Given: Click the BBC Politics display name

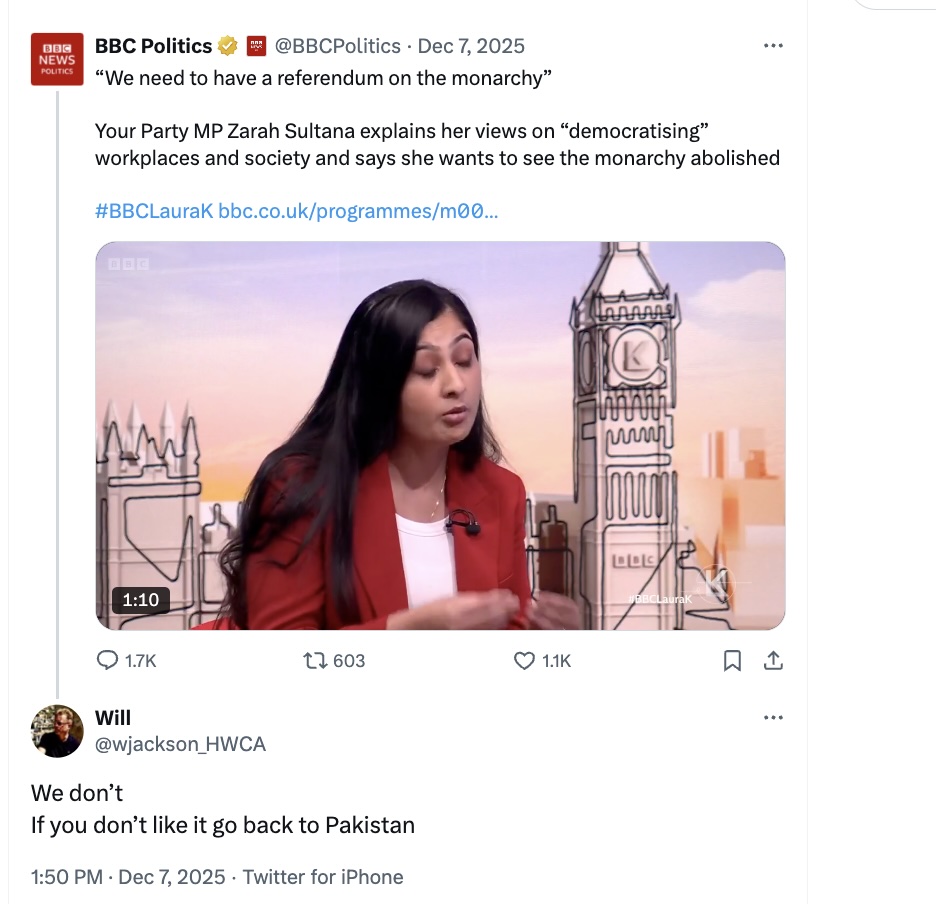Looking at the screenshot, I should (153, 46).
